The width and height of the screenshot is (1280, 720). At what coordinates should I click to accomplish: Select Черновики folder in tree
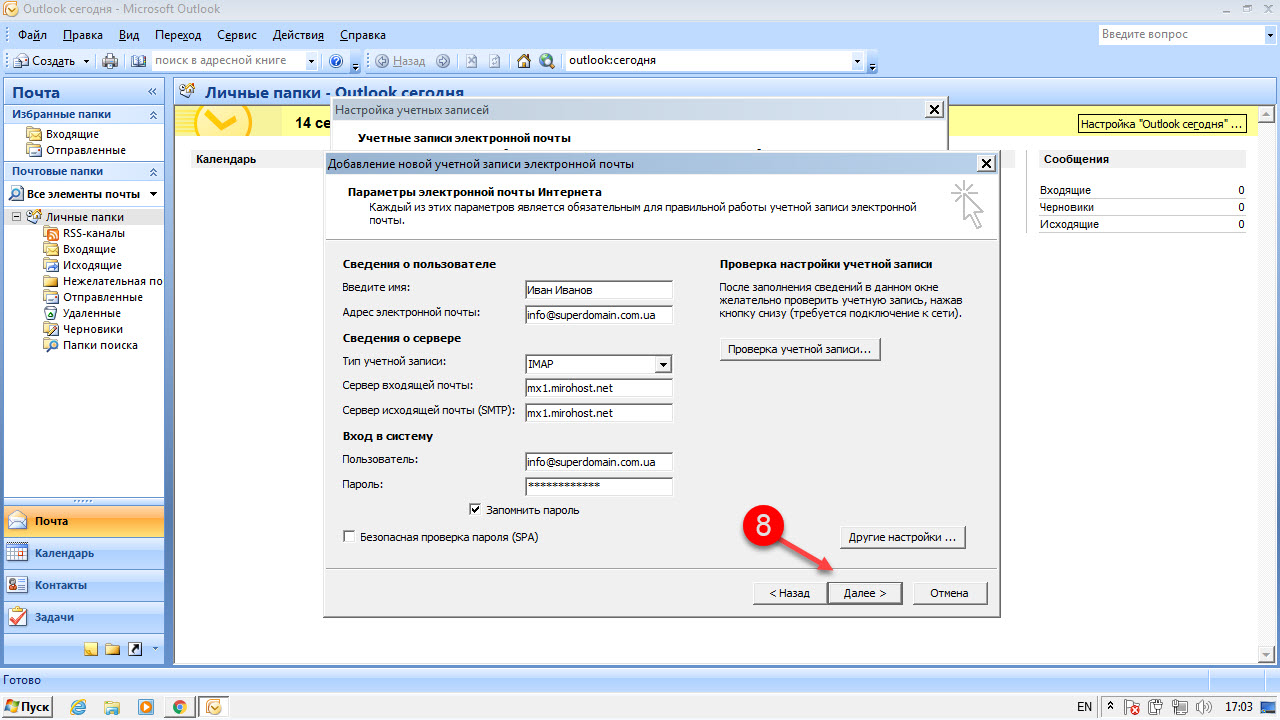(x=93, y=329)
